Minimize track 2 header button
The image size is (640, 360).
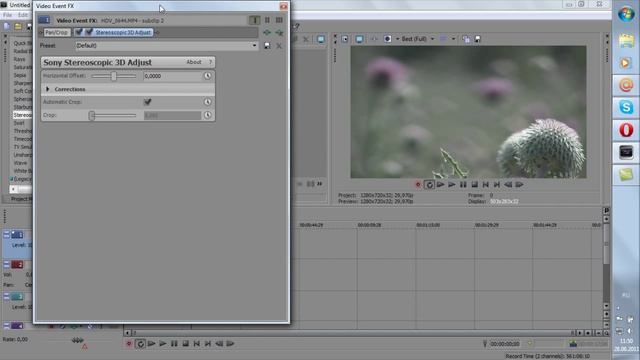(x=6, y=264)
